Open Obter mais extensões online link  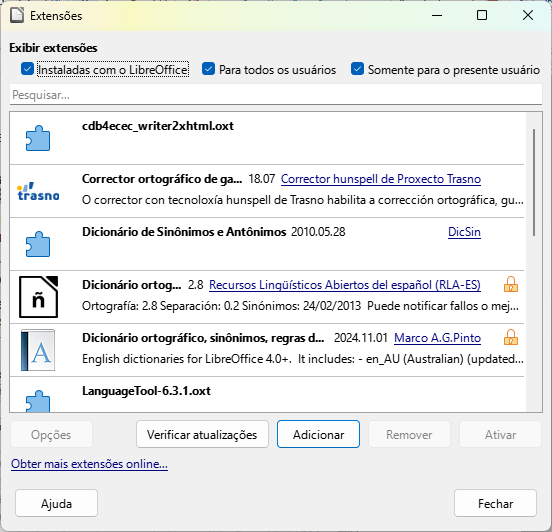89,464
